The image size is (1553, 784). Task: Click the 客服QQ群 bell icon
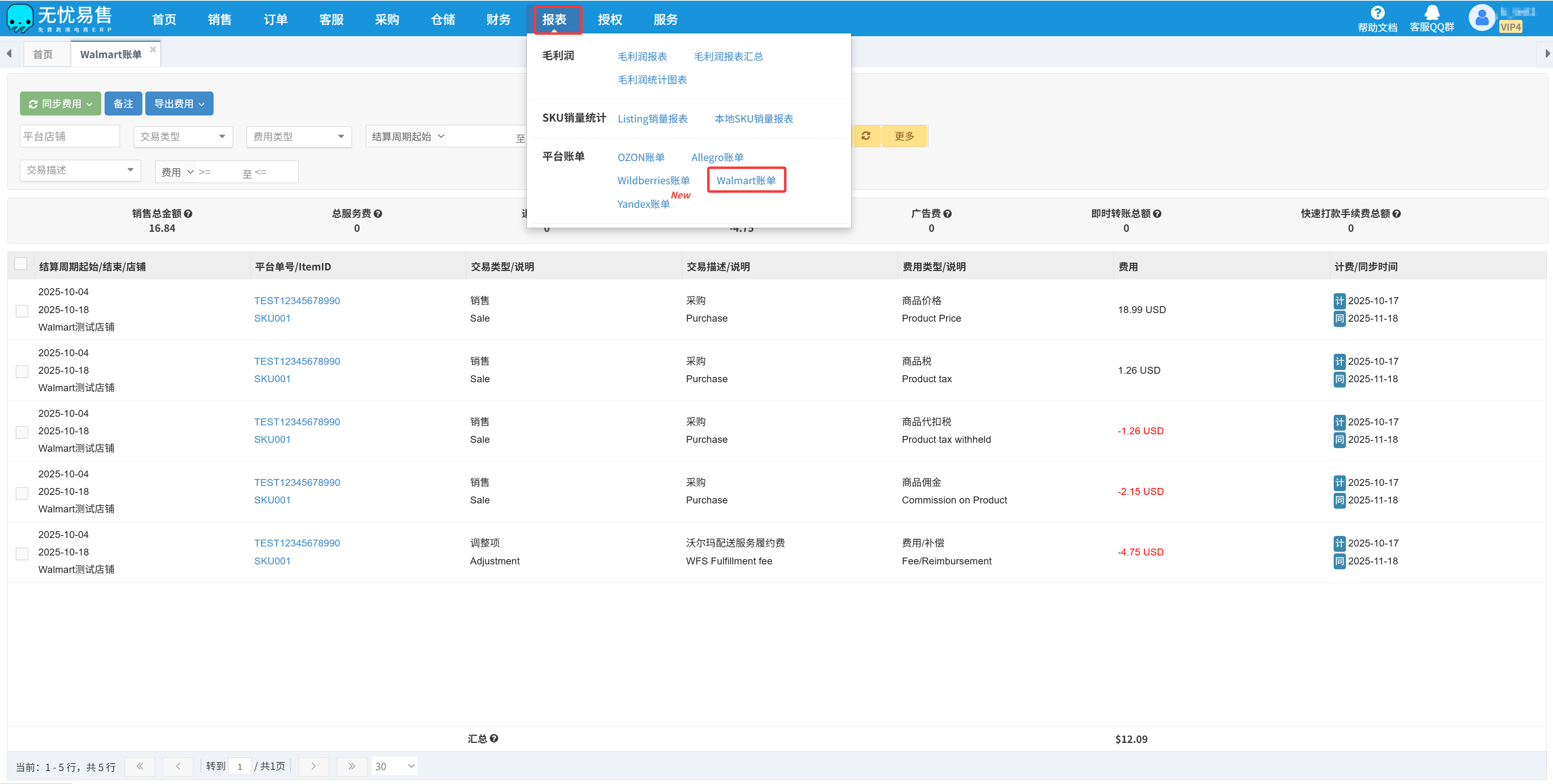tap(1432, 13)
